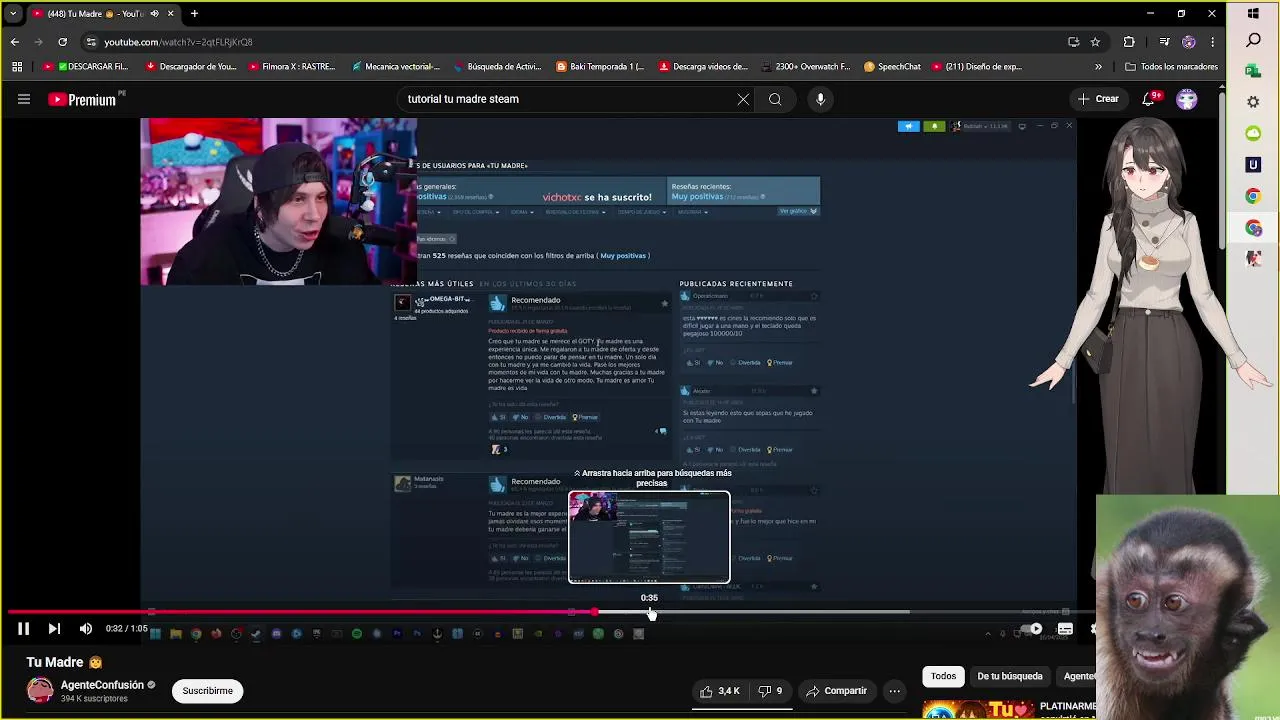Clear the YouTube search query

(743, 99)
